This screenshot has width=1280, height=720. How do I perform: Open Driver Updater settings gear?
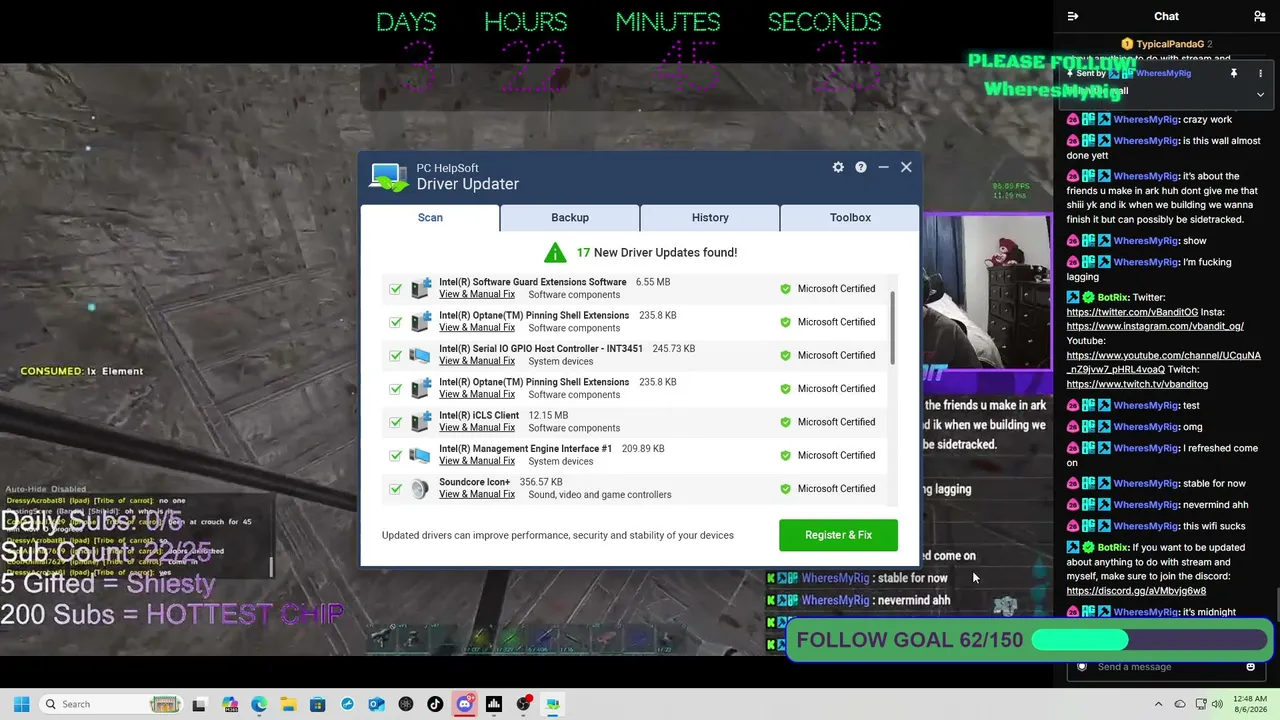838,167
